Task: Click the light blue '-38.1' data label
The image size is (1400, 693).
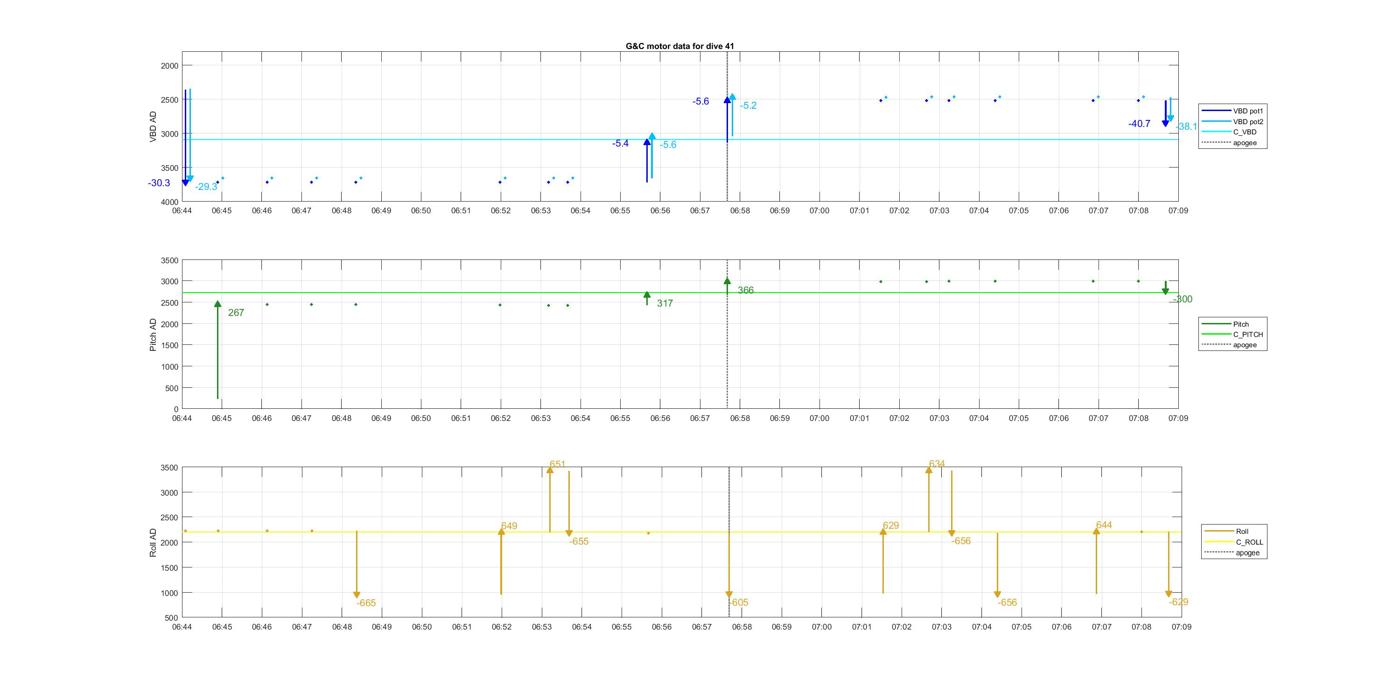Action: tap(1187, 127)
